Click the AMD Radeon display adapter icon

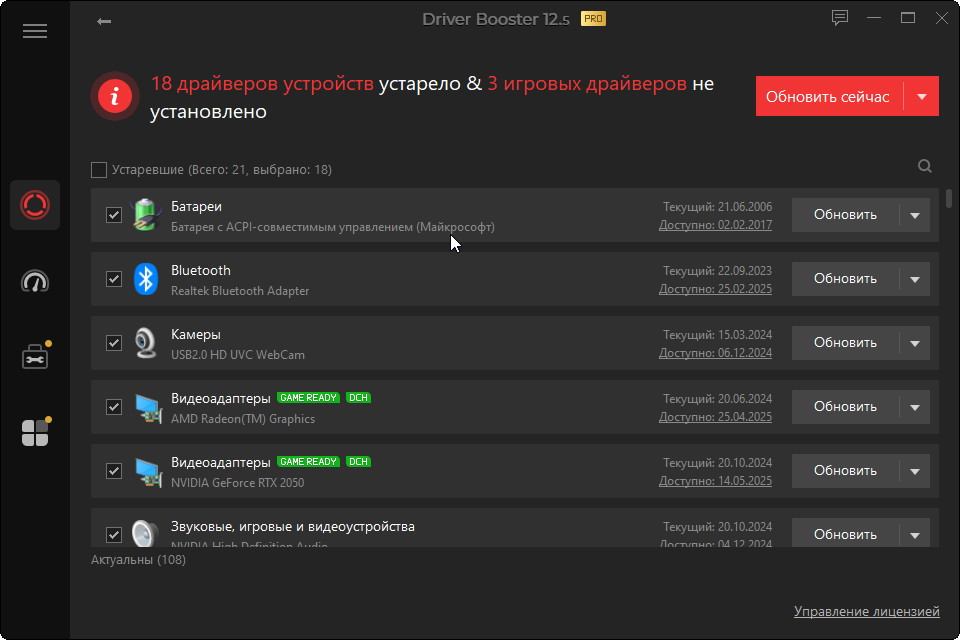(x=148, y=408)
